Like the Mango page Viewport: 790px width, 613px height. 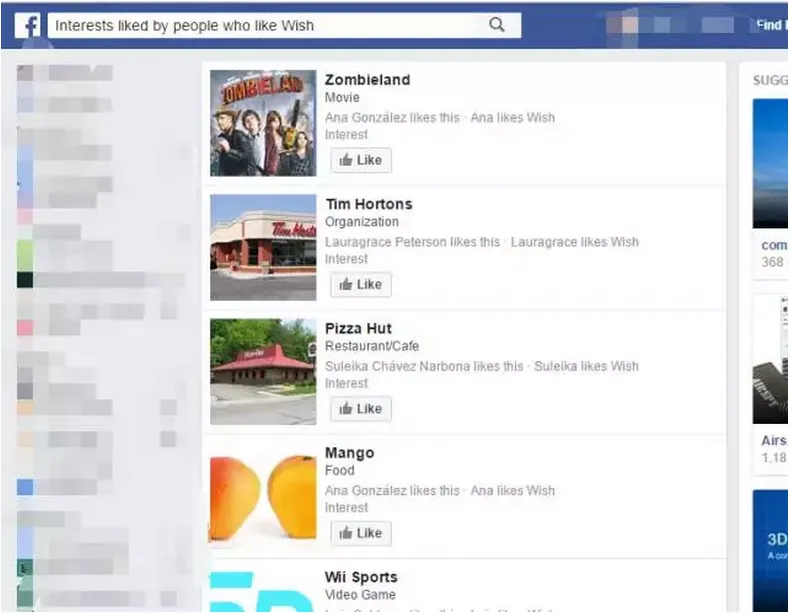[361, 533]
